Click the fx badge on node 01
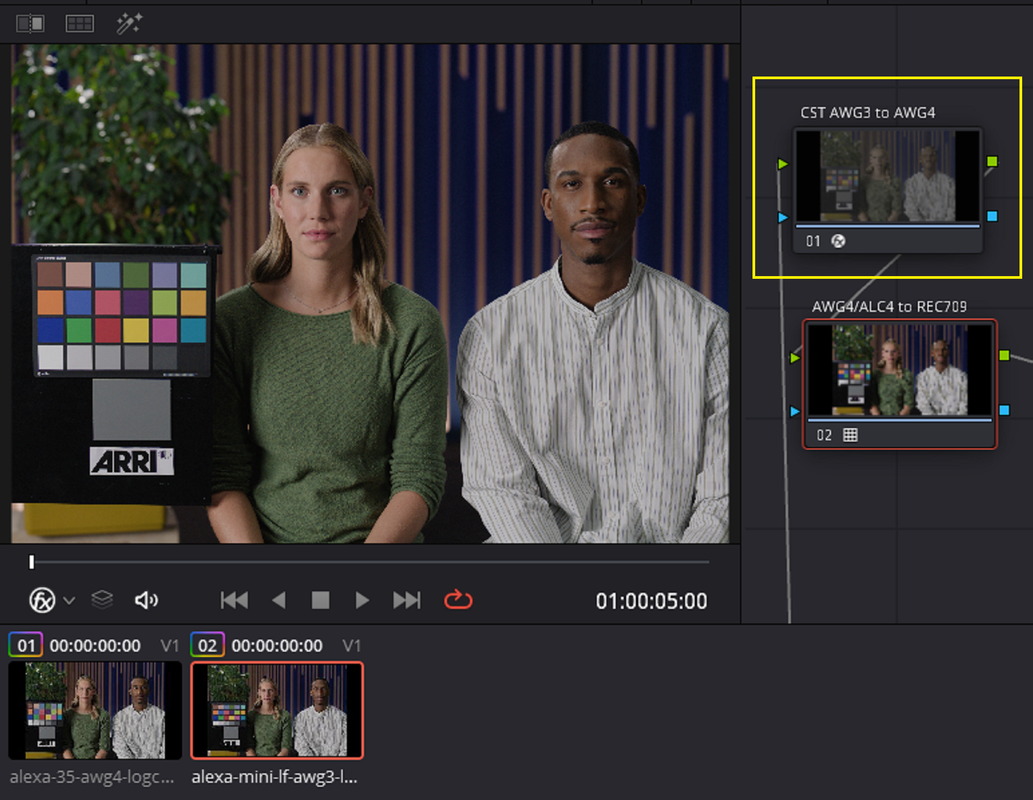The width and height of the screenshot is (1033, 800). (838, 241)
